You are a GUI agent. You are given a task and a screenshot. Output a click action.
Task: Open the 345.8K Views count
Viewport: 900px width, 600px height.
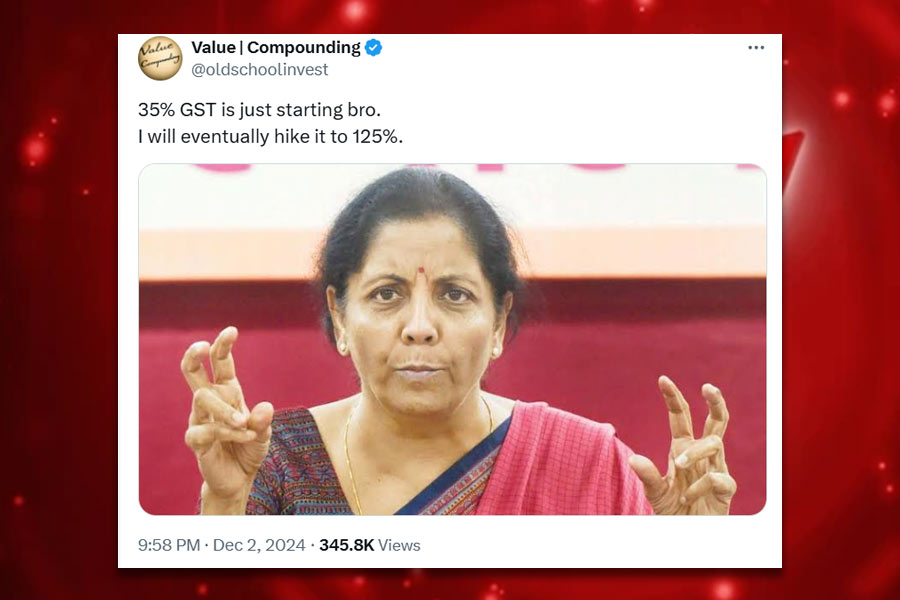coord(370,545)
